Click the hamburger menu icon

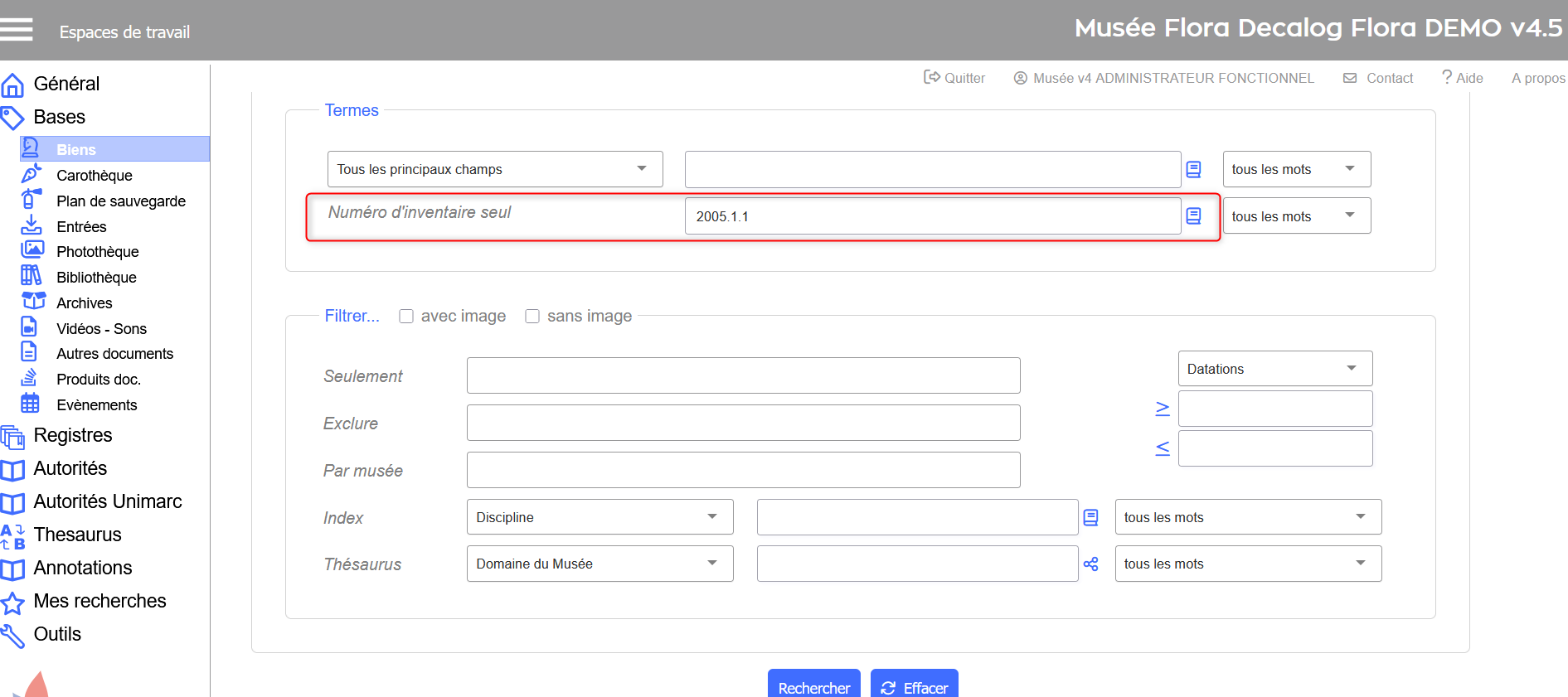point(17,30)
